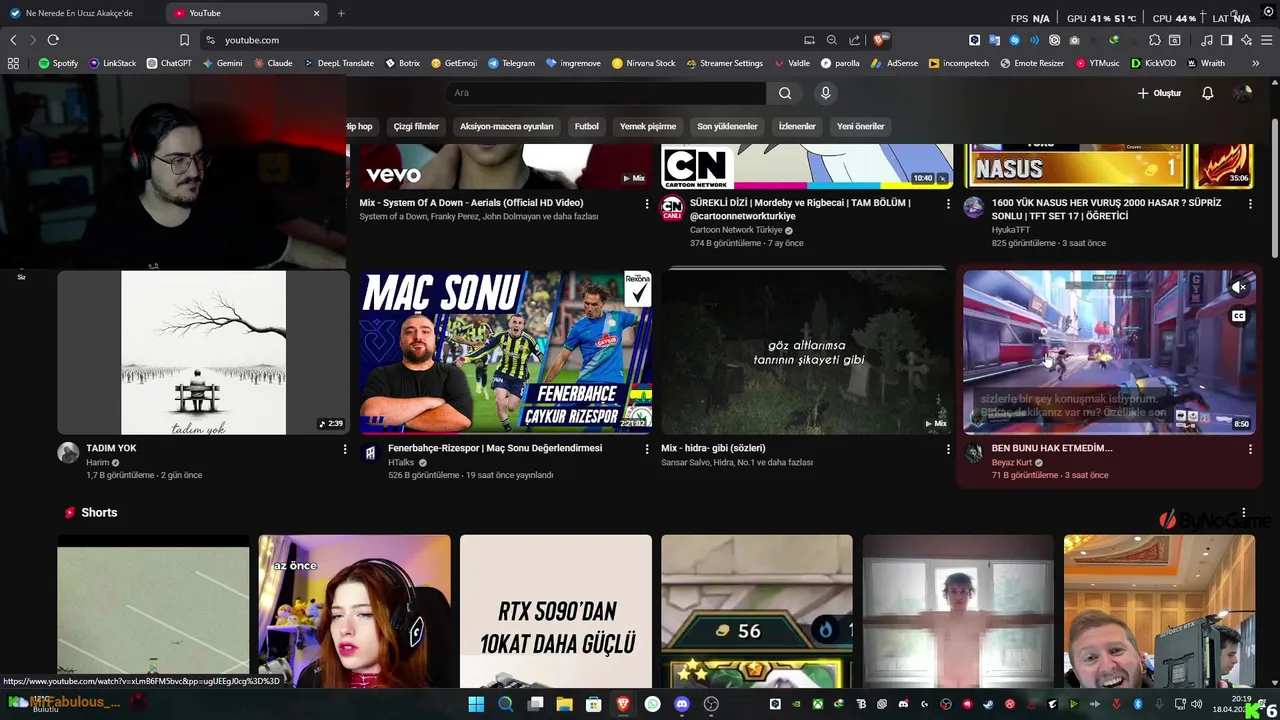The image size is (1280, 720).
Task: Toggle captions on the preview video
Action: (x=1239, y=316)
